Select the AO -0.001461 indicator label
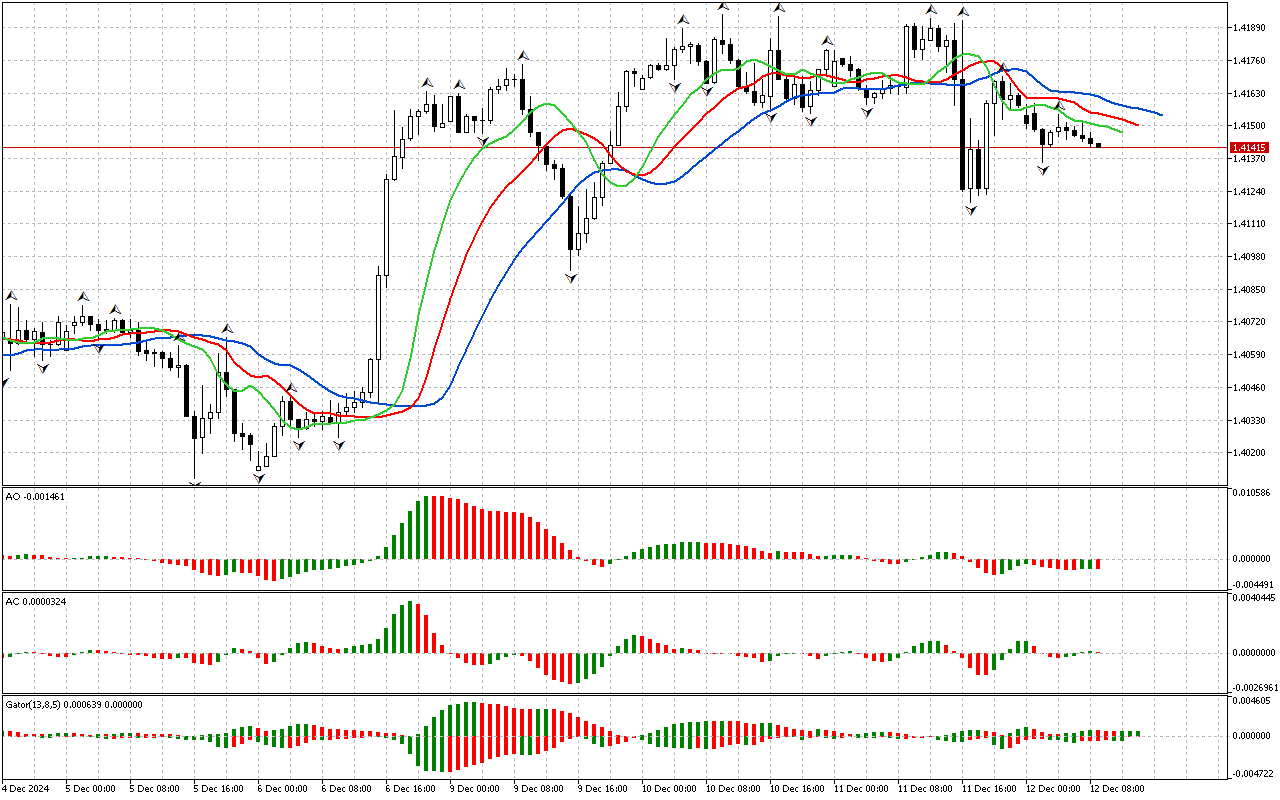Screen dimensions: 1280x800 pos(35,496)
